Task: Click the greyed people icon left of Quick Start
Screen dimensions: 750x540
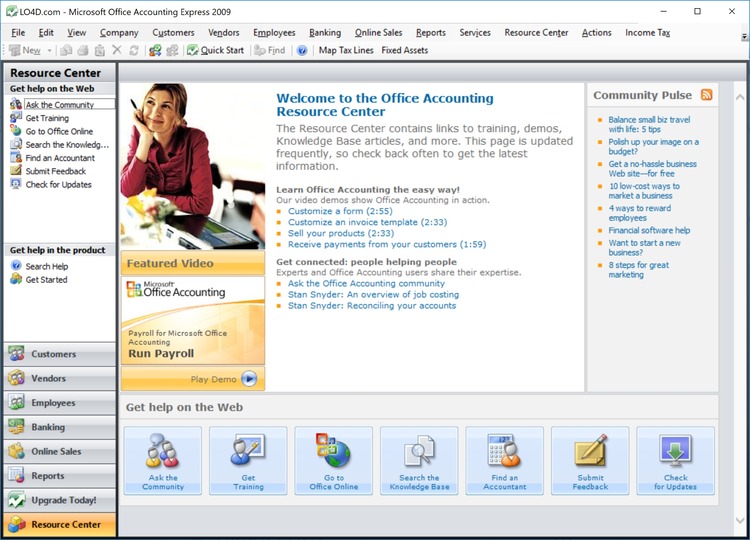Action: 172,50
